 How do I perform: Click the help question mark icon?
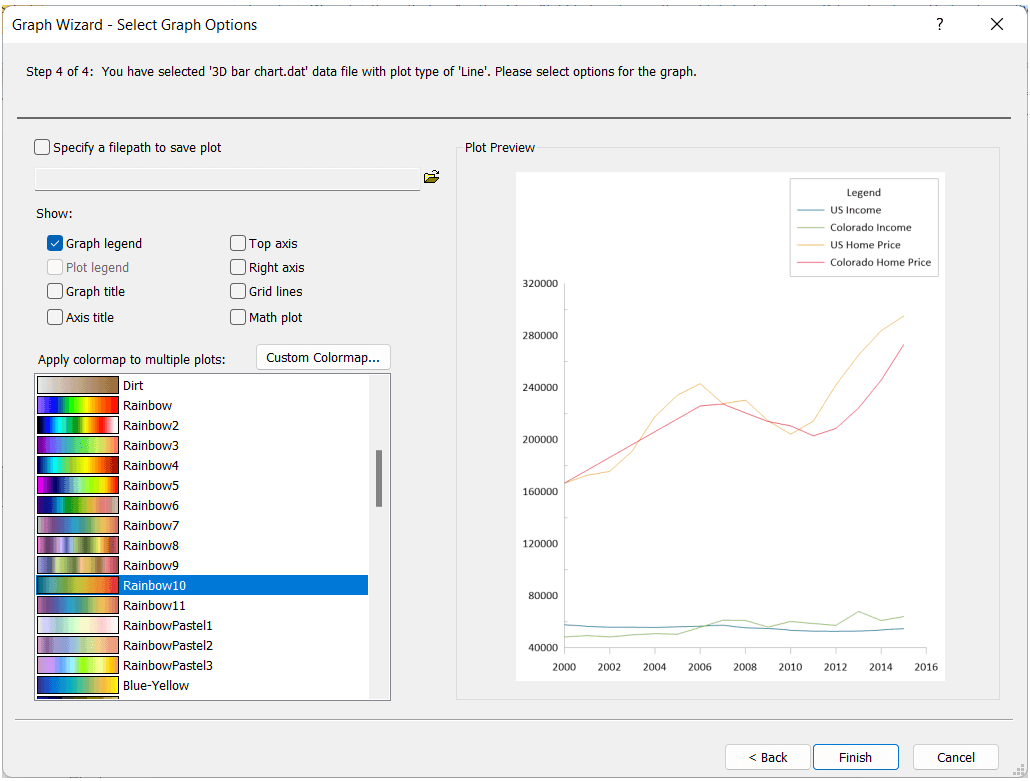[939, 25]
